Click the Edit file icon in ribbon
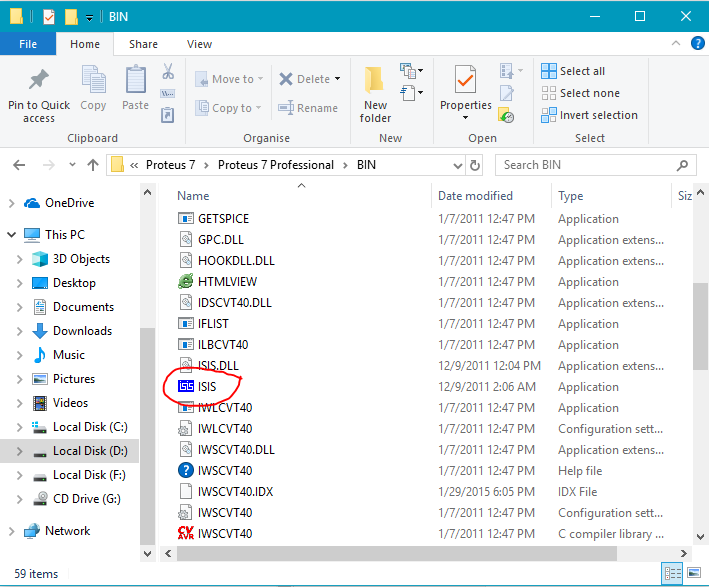This screenshot has width=709, height=587. click(x=506, y=93)
